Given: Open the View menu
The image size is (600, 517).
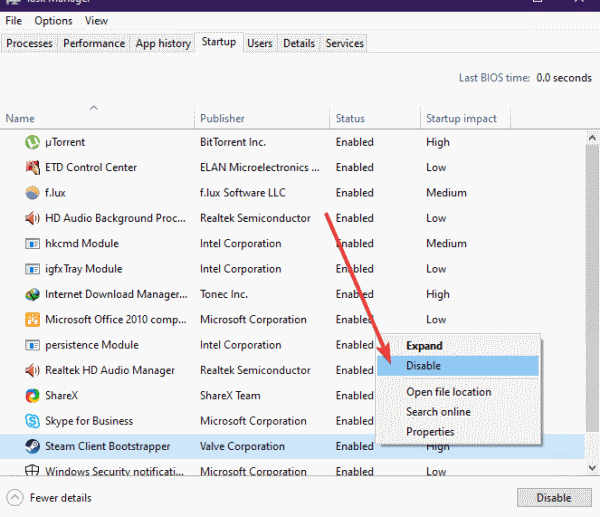Looking at the screenshot, I should coord(96,21).
